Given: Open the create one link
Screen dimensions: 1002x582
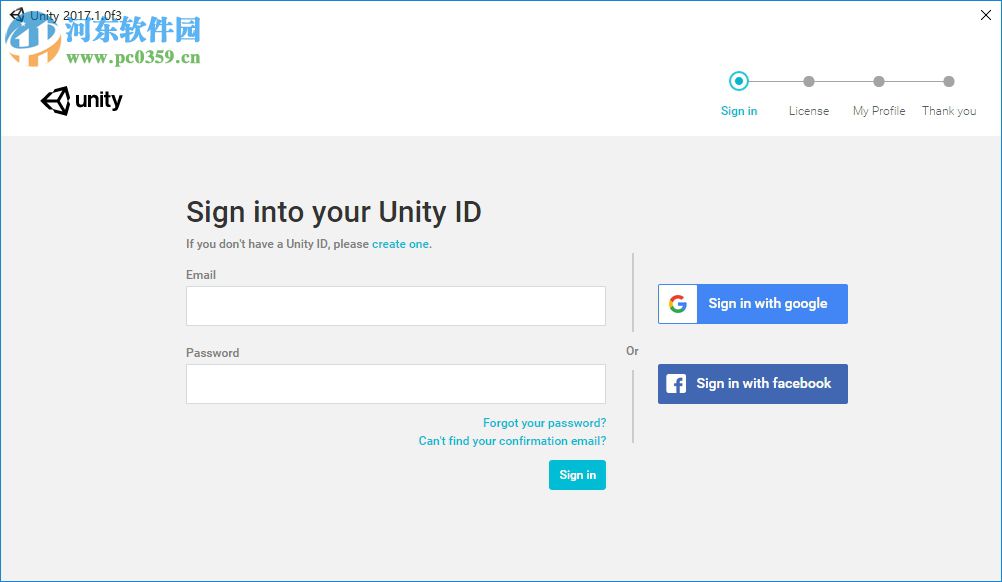Looking at the screenshot, I should coord(399,243).
